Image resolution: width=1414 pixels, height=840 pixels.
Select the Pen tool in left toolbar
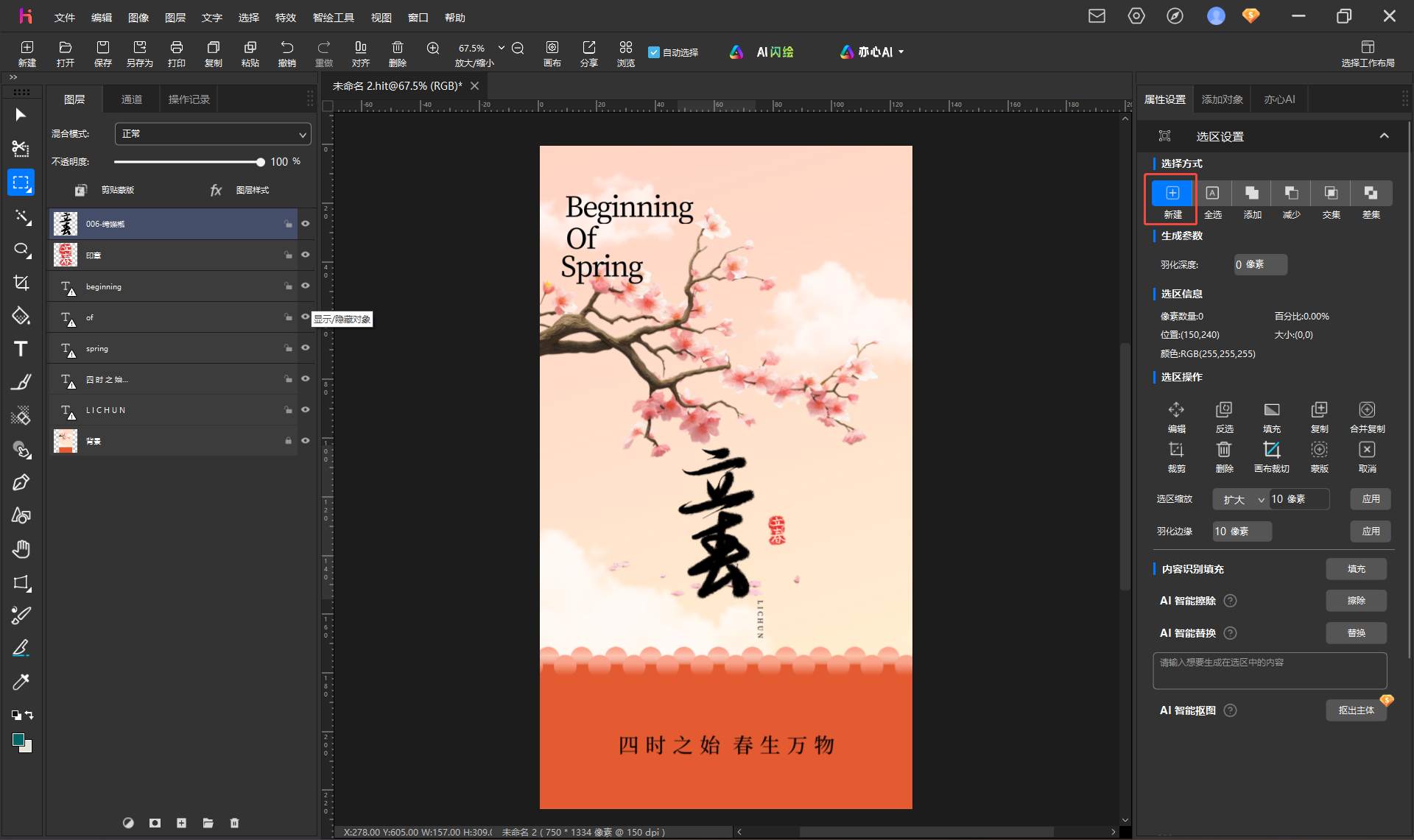(21, 483)
